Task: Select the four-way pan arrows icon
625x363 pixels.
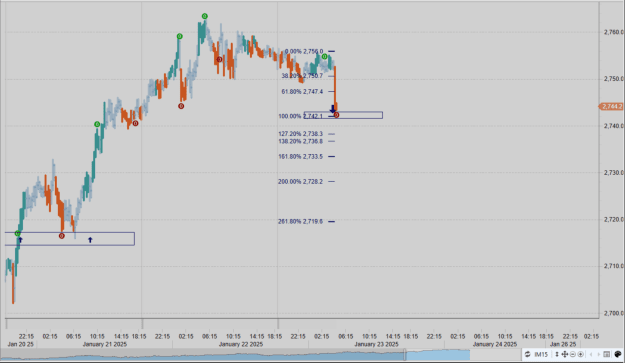Action: click(565, 354)
